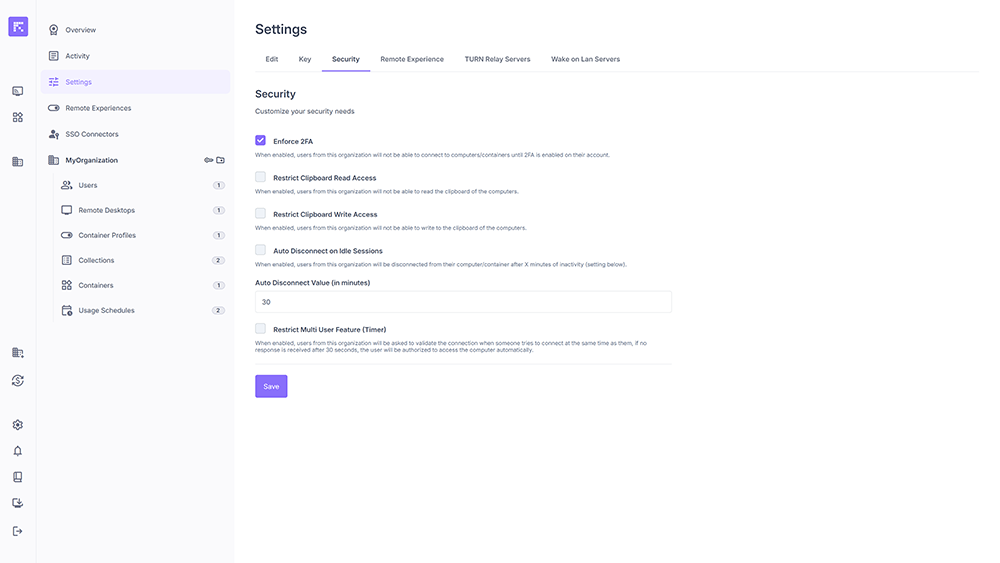Enable Restrict Multi User Feature checkbox
This screenshot has width=1000, height=563.
click(x=261, y=328)
